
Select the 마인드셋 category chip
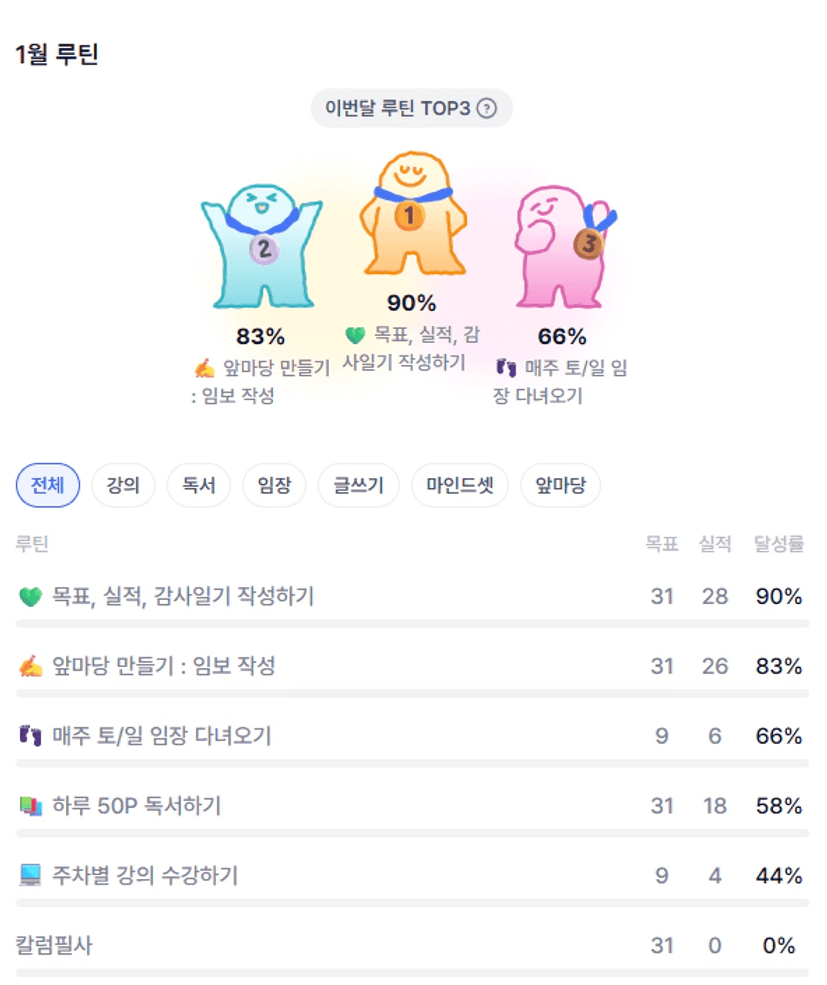click(x=460, y=487)
